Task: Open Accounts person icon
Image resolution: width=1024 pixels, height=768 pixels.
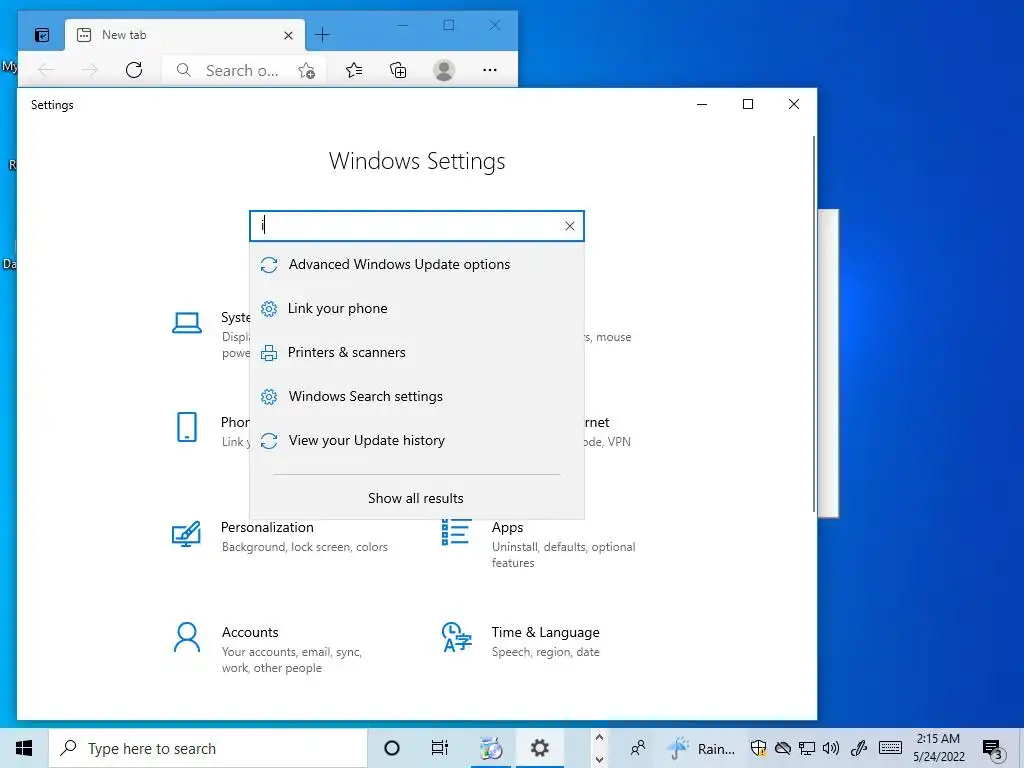Action: click(x=187, y=637)
